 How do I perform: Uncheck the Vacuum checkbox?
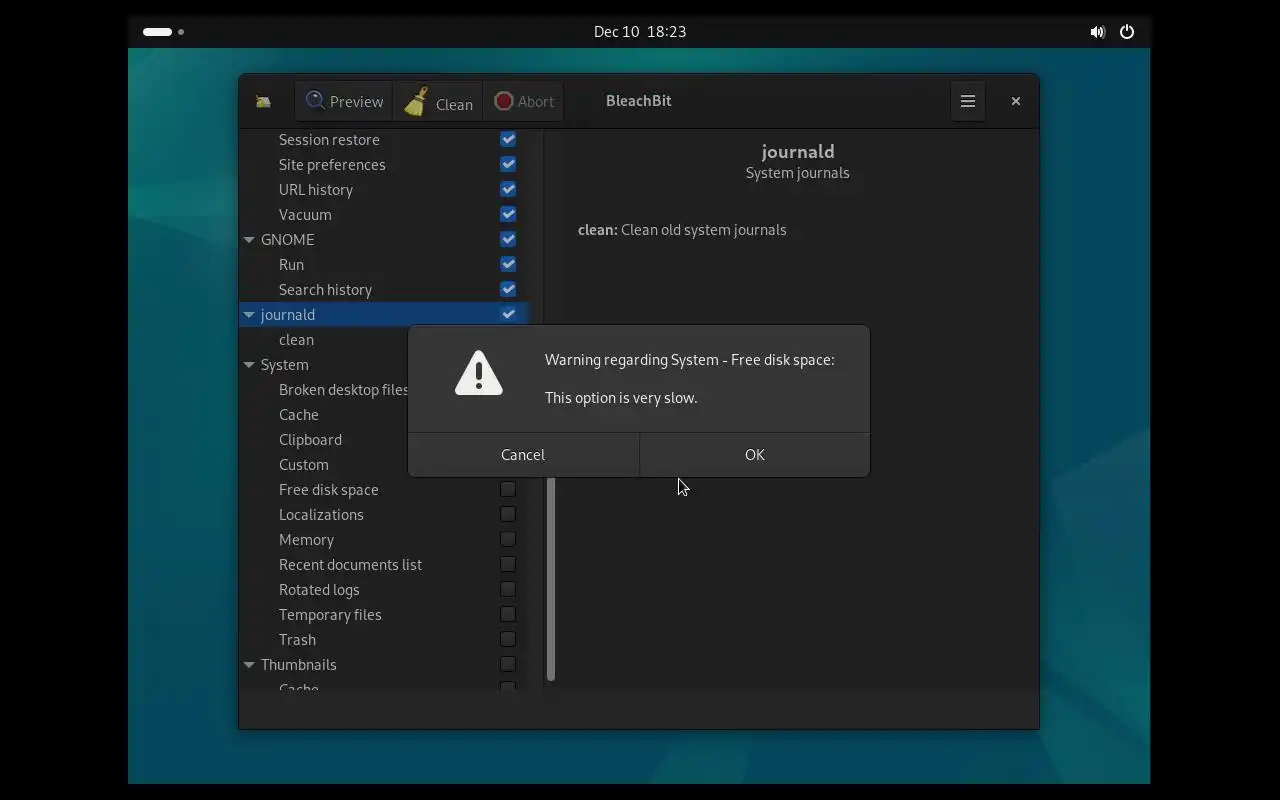pos(508,214)
